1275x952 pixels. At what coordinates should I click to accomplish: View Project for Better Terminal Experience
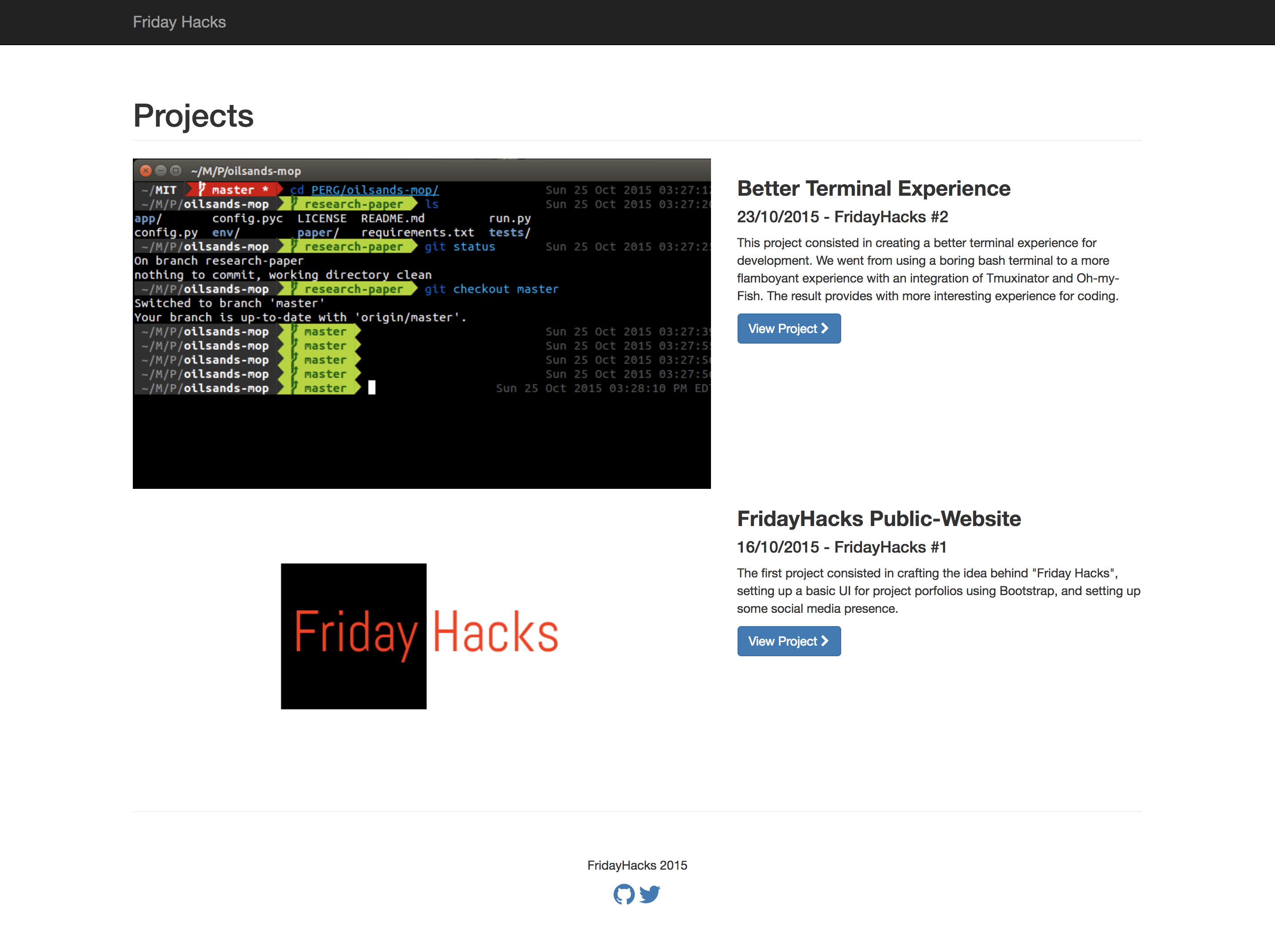(x=789, y=329)
